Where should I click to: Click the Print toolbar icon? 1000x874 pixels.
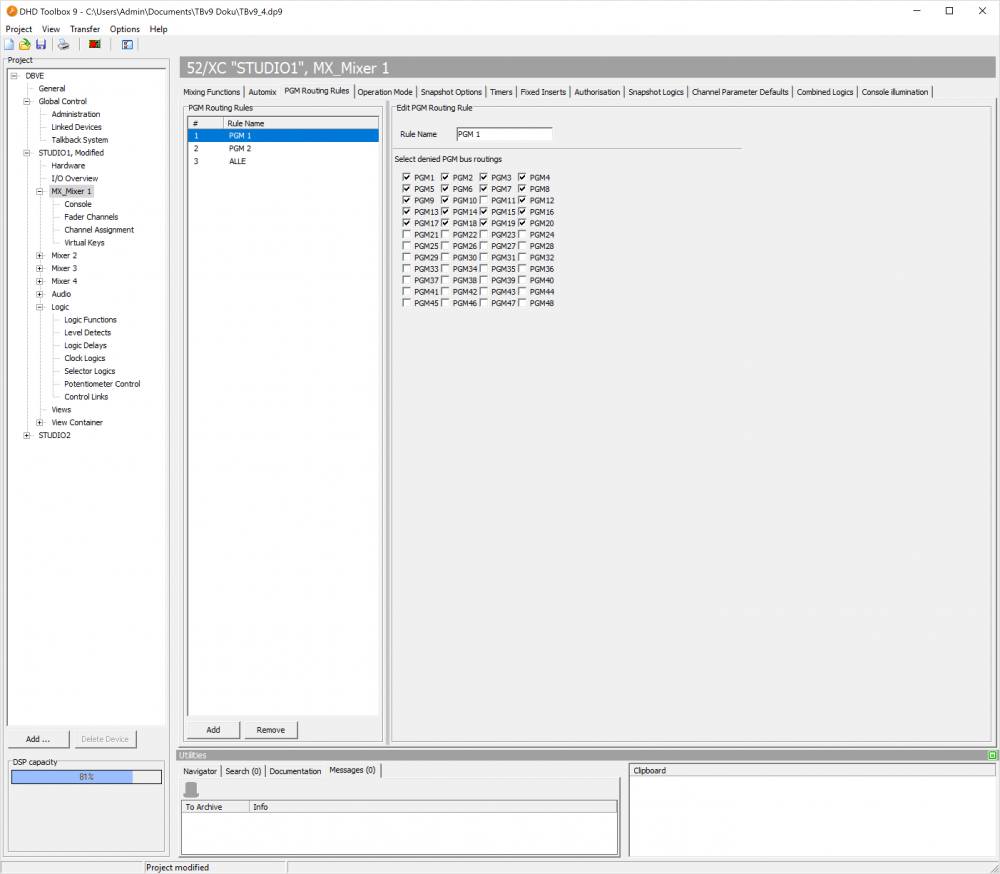click(x=62, y=44)
